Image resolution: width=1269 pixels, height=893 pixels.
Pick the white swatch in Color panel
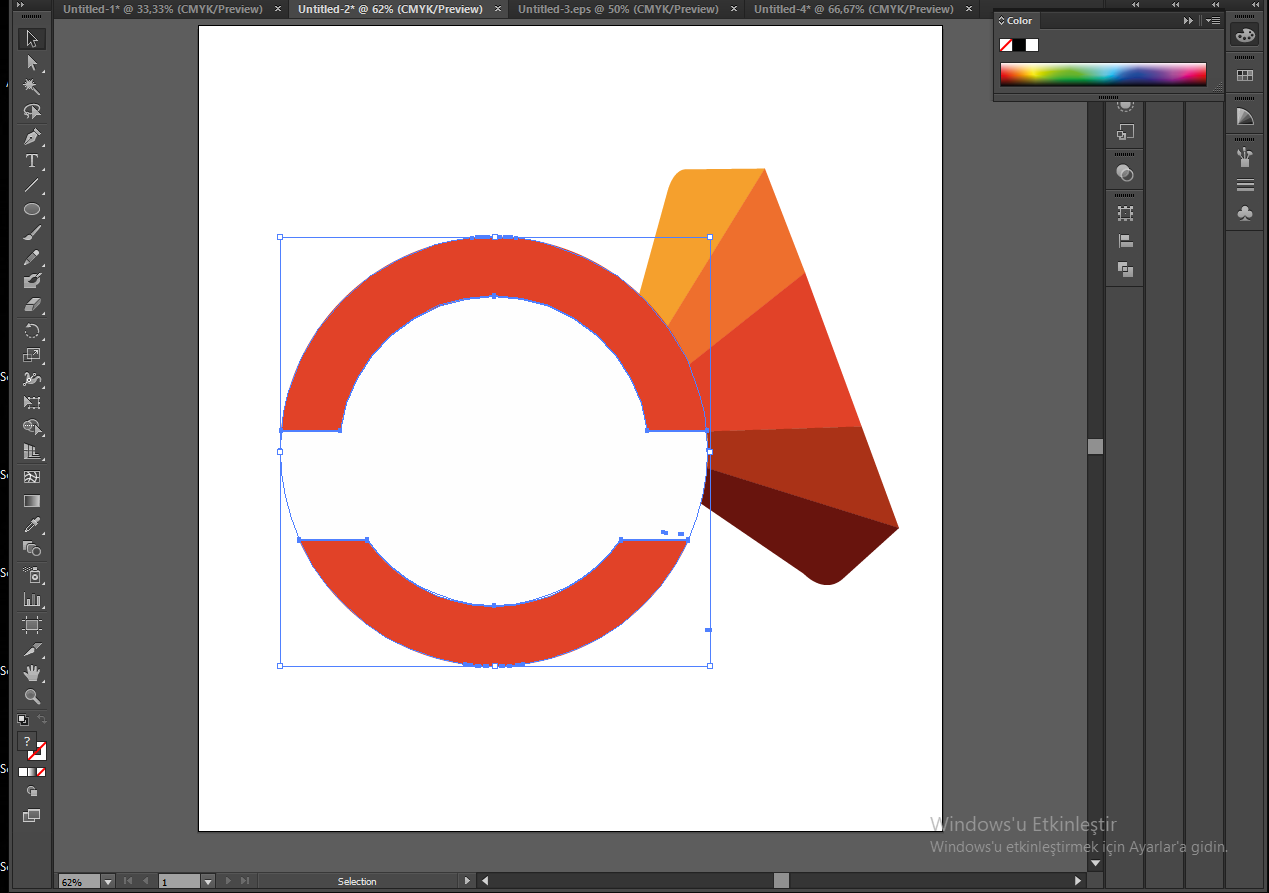click(1032, 45)
